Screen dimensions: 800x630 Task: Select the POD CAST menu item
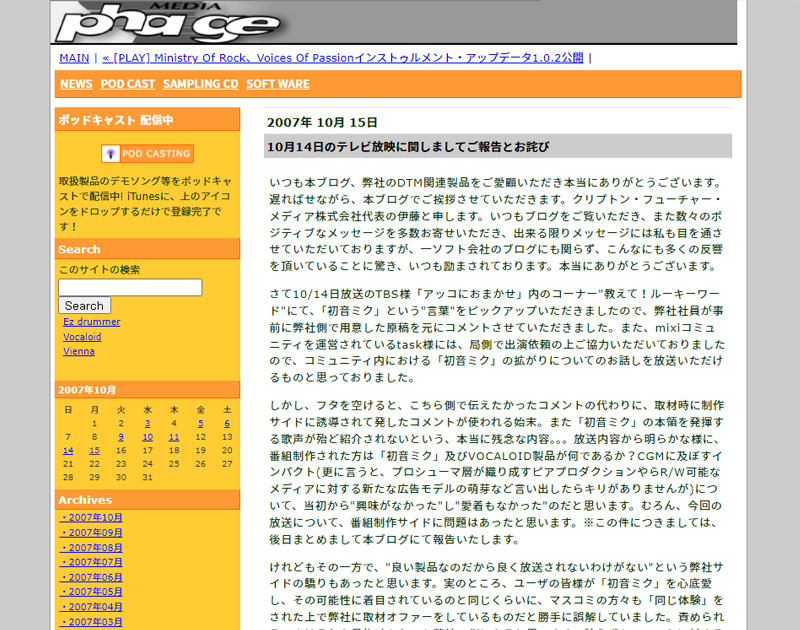point(128,84)
